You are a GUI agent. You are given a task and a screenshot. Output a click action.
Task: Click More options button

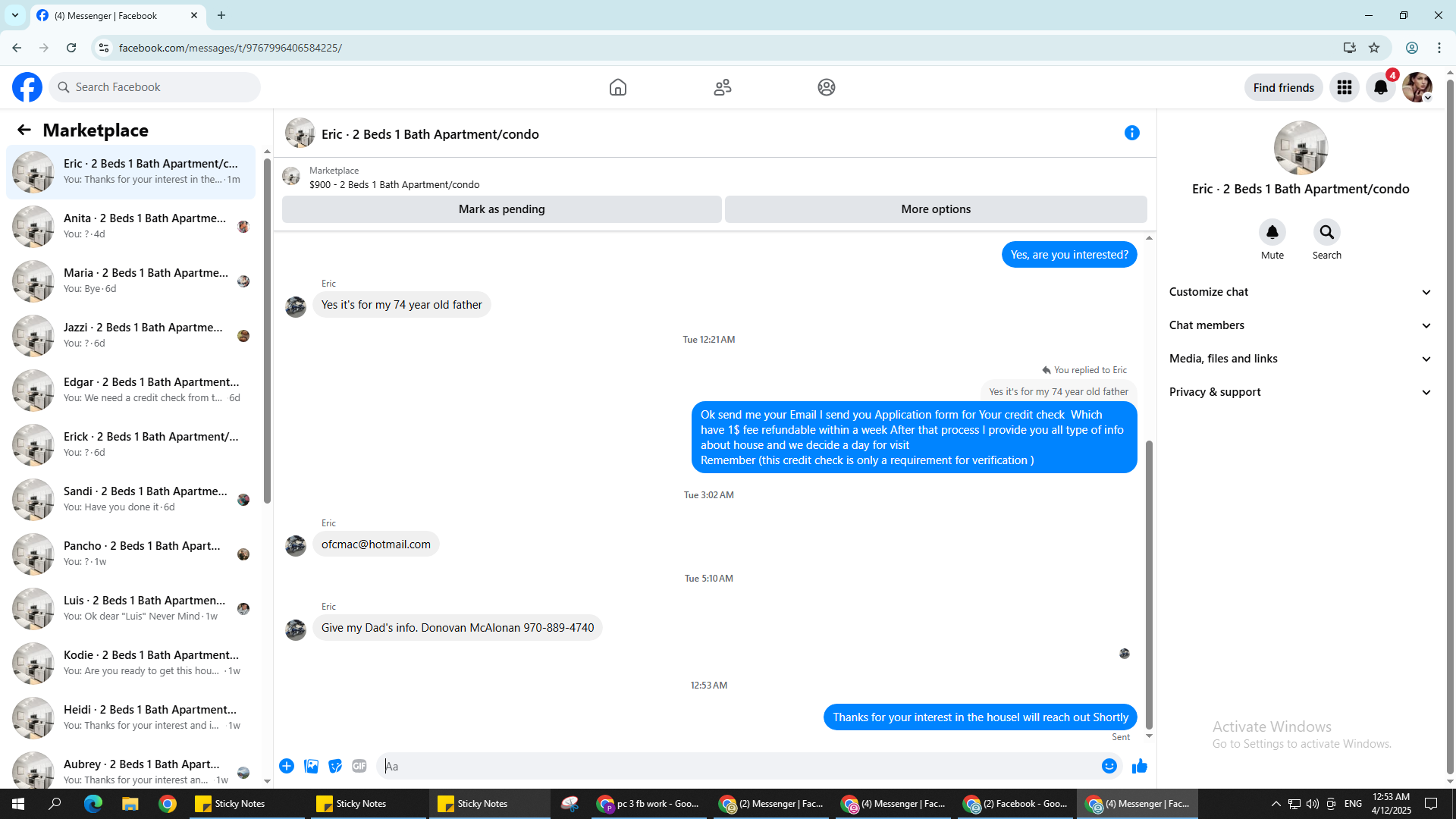click(x=936, y=209)
